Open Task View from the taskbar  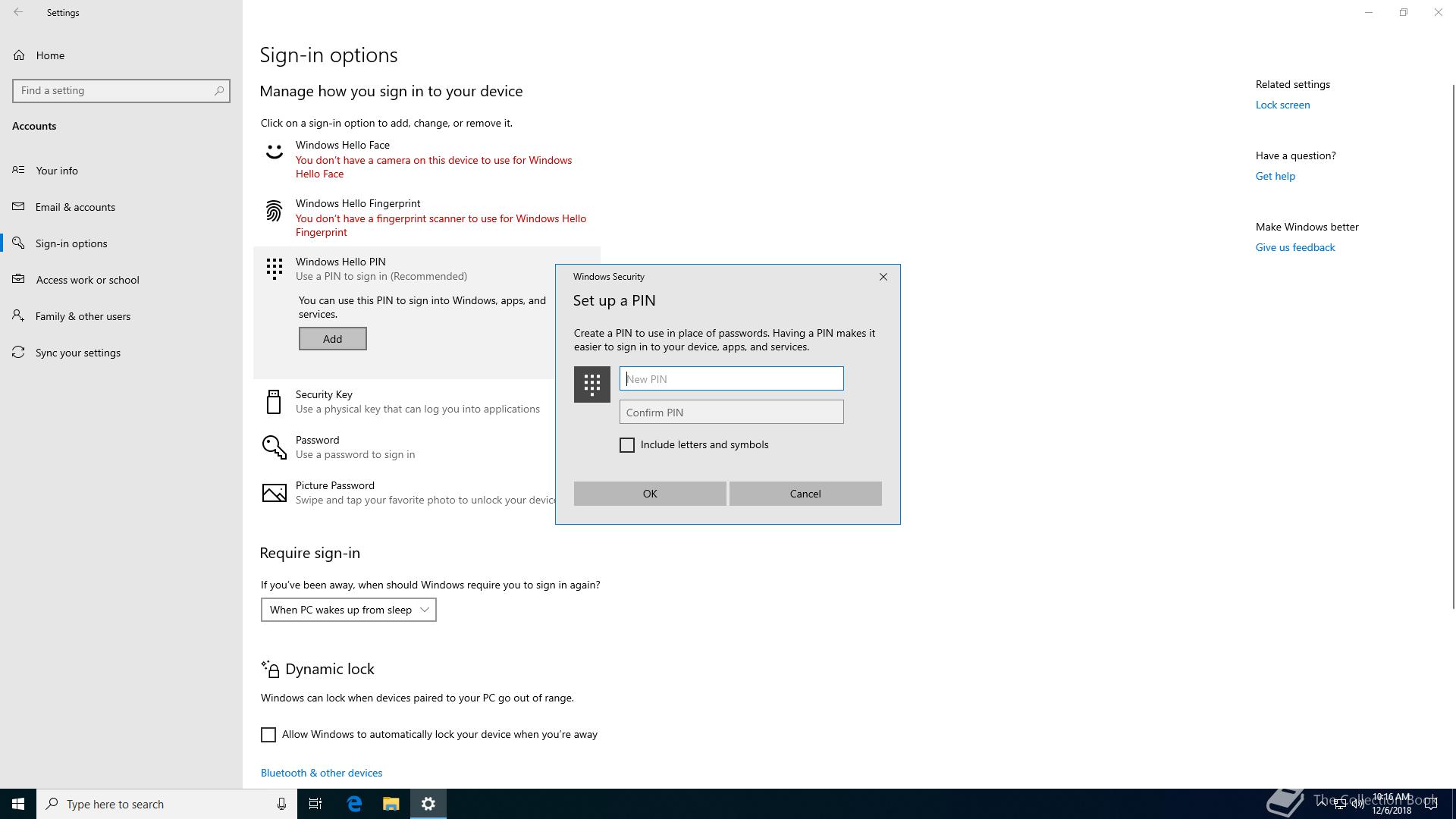coord(315,804)
